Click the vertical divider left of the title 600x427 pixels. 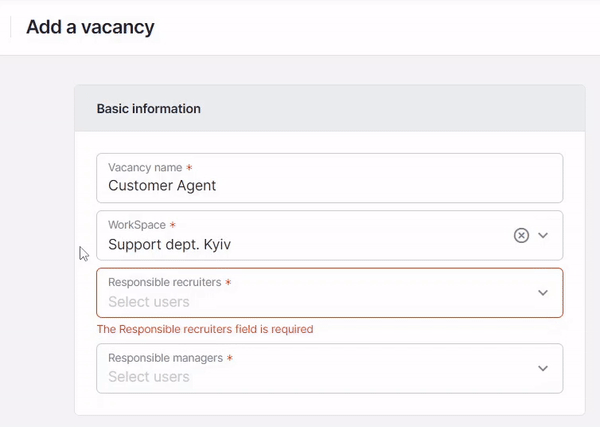tap(11, 27)
